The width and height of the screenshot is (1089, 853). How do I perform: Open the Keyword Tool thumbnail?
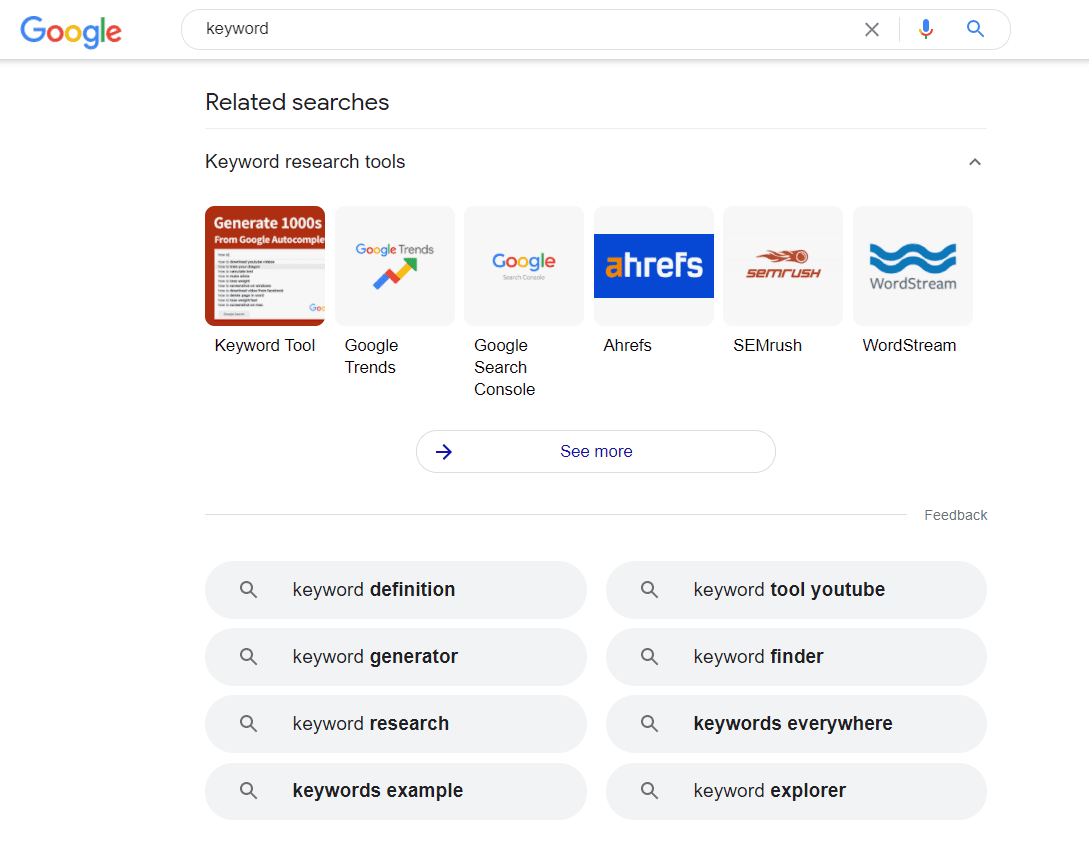point(265,266)
